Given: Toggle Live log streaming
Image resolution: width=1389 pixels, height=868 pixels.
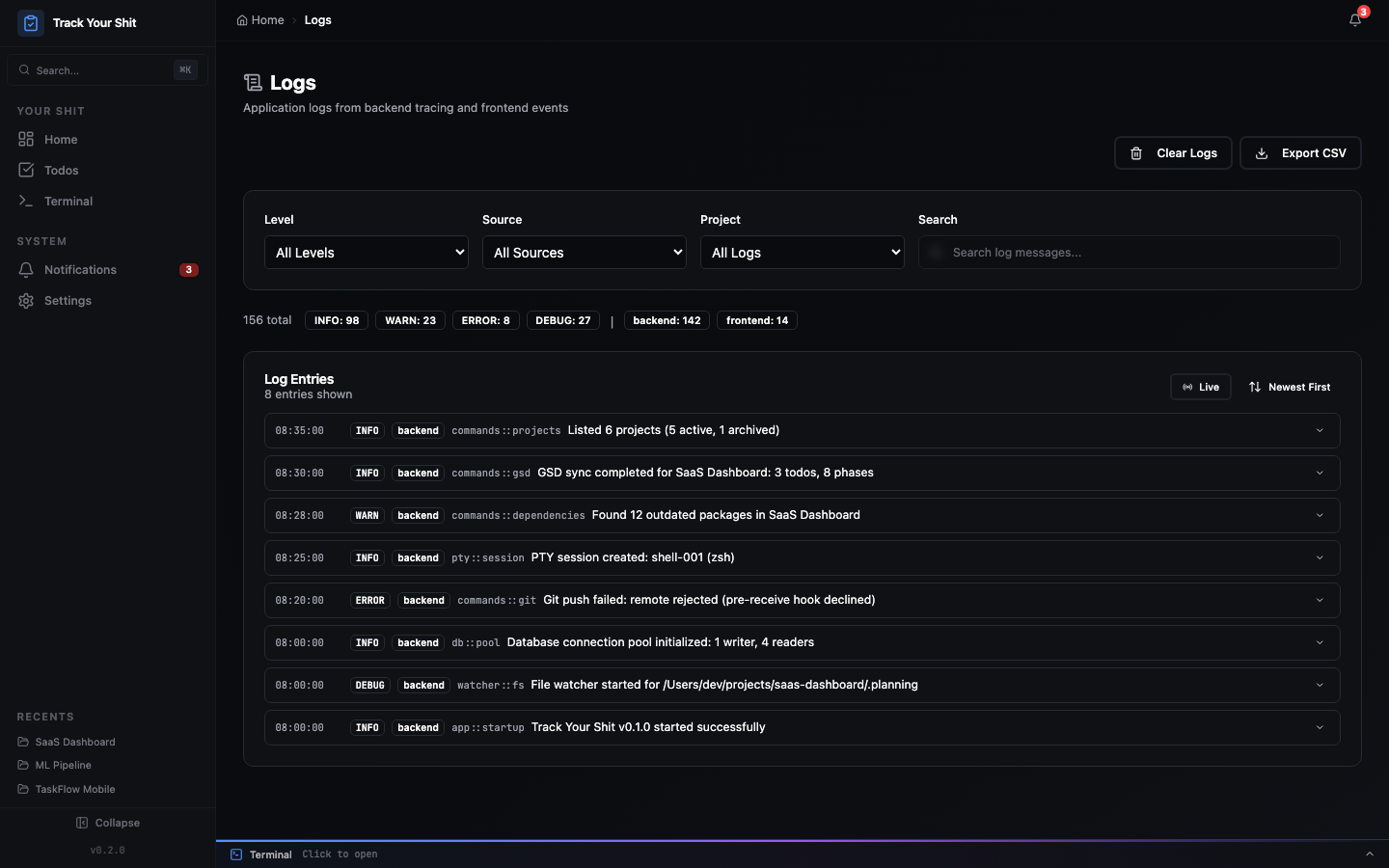Looking at the screenshot, I should 1200,387.
